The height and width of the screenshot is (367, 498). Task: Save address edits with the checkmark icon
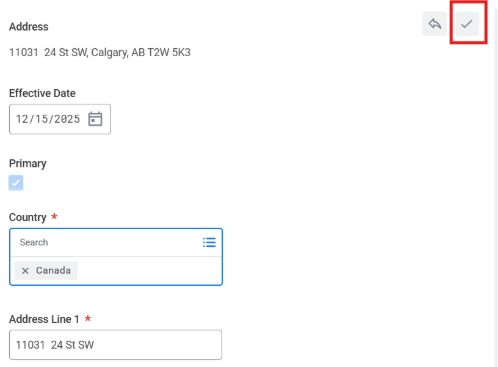(x=467, y=24)
